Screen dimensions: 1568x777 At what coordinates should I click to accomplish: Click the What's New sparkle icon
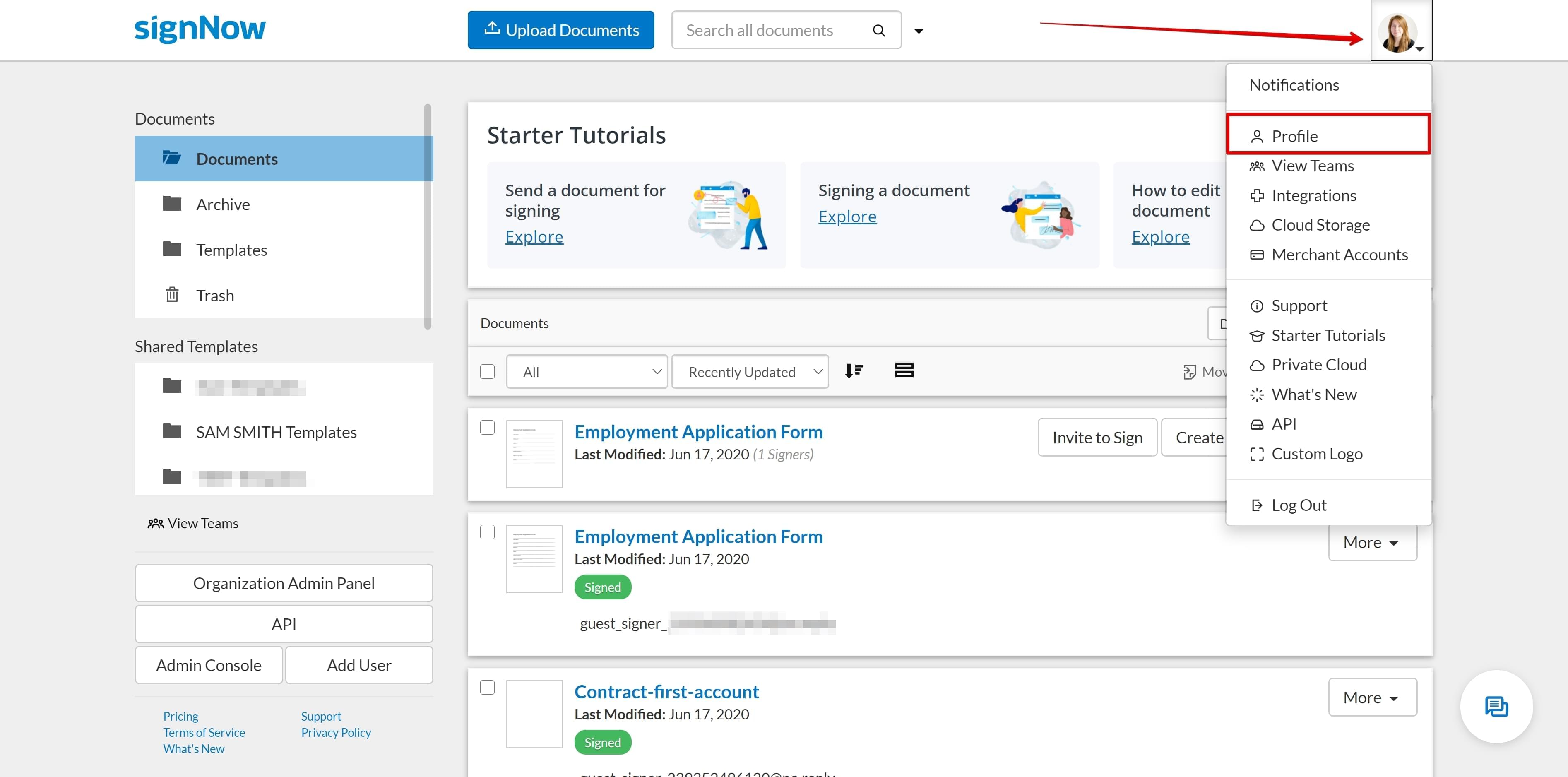click(1256, 395)
